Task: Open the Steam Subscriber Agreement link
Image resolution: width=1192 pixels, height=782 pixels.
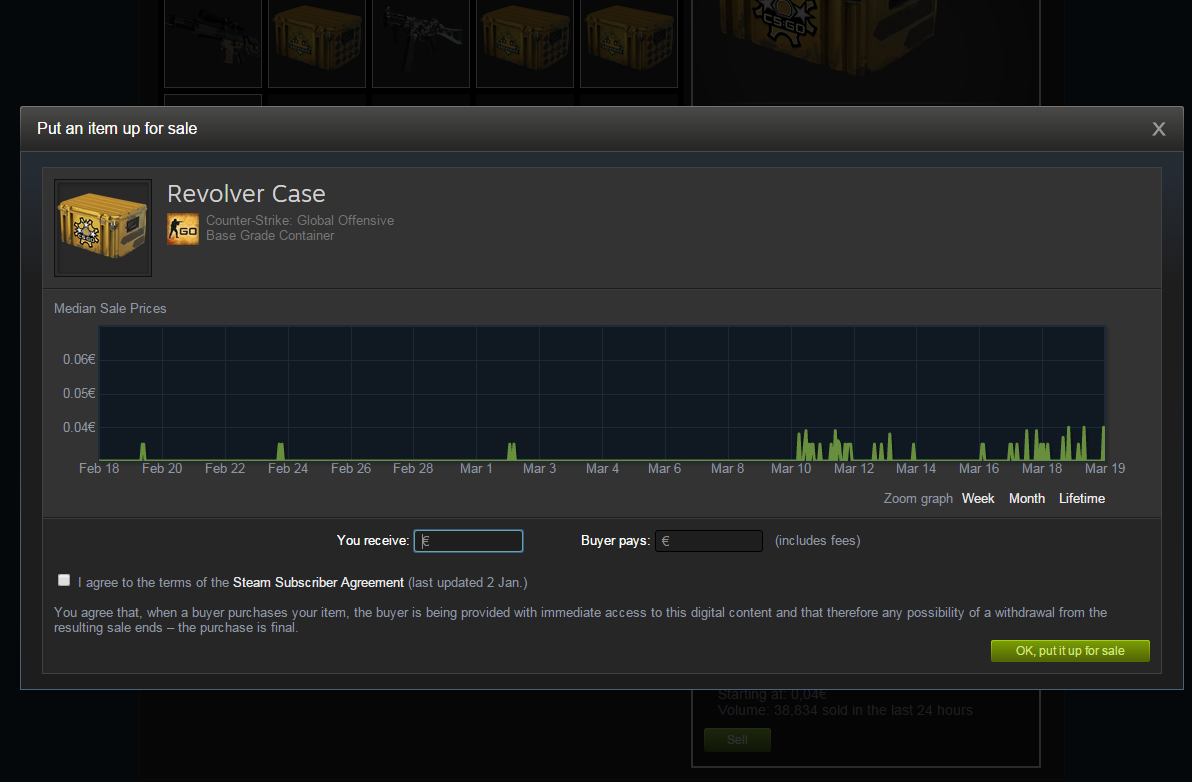Action: (x=318, y=582)
